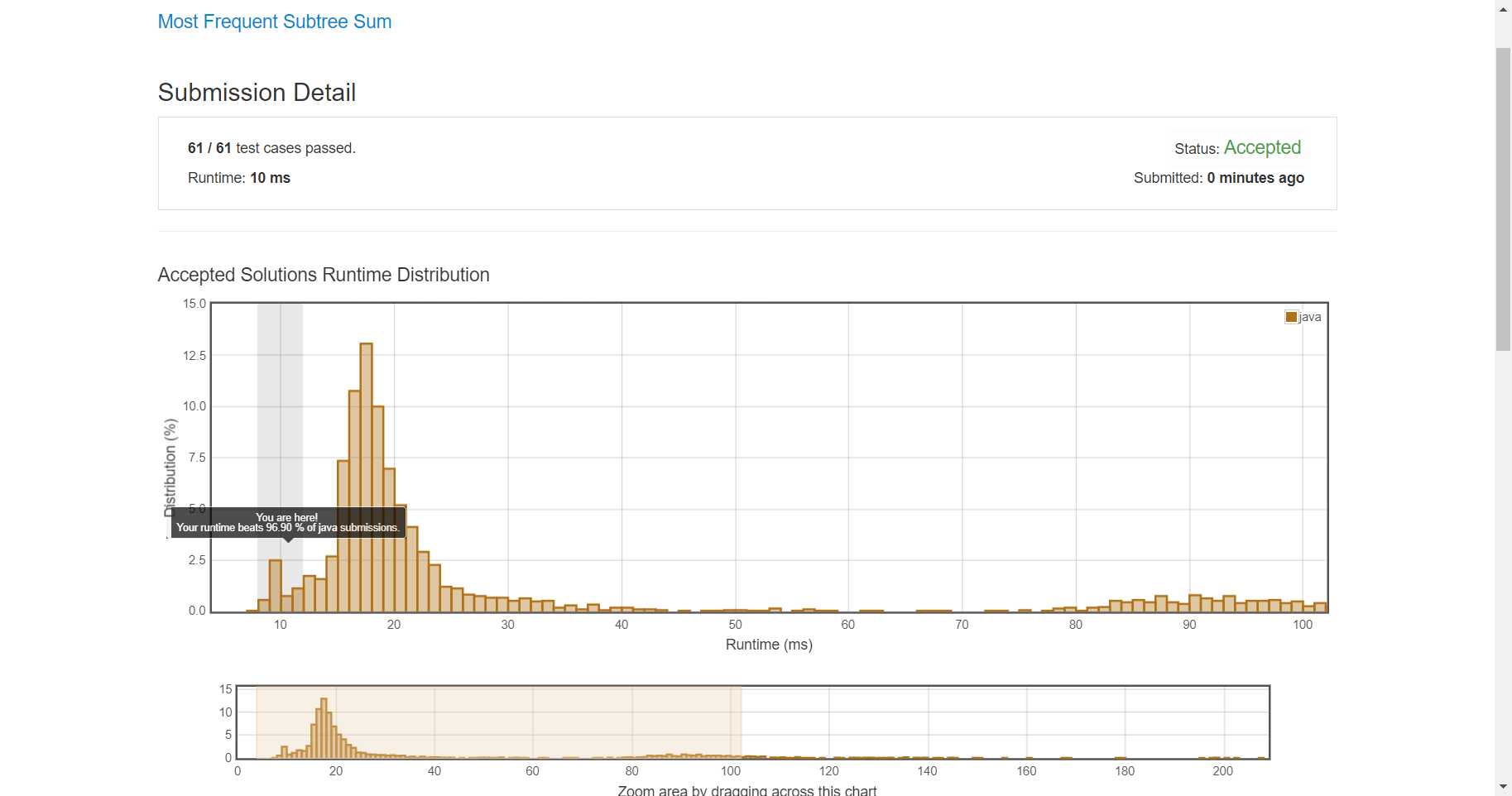Click the 'Runtime: 10 ms' text
1512x796 pixels.
(239, 178)
